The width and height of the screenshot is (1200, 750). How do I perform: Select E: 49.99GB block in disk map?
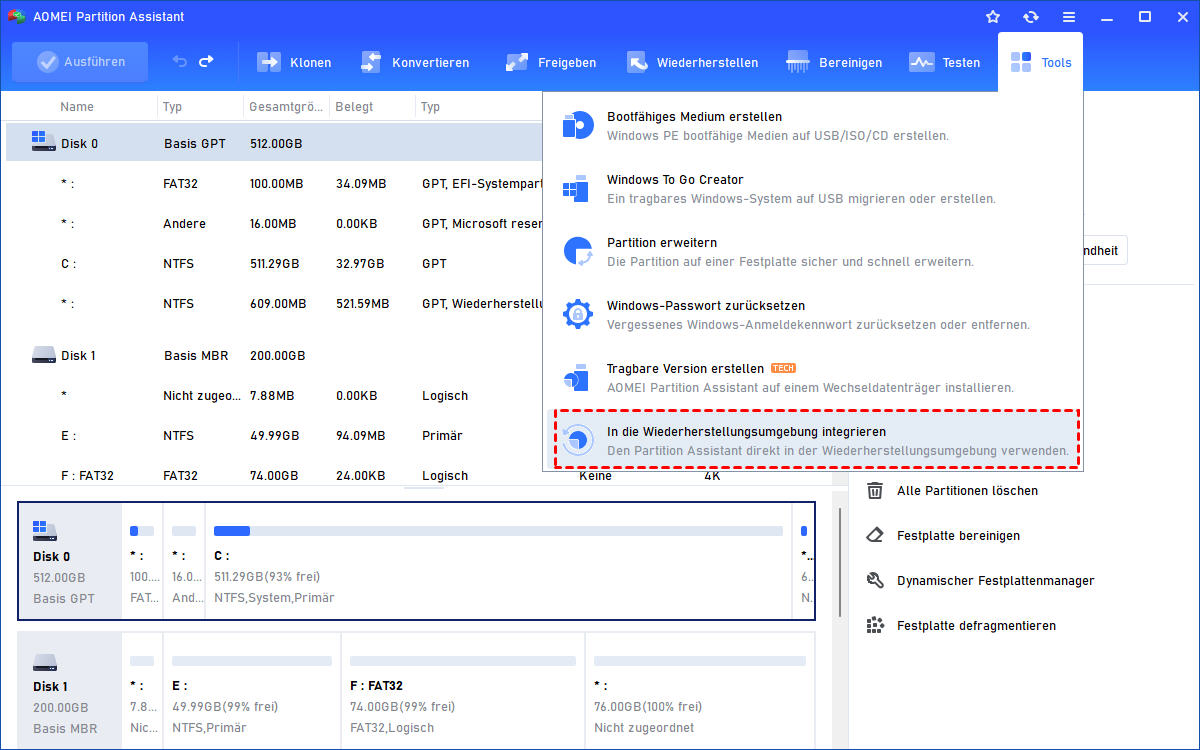(252, 690)
